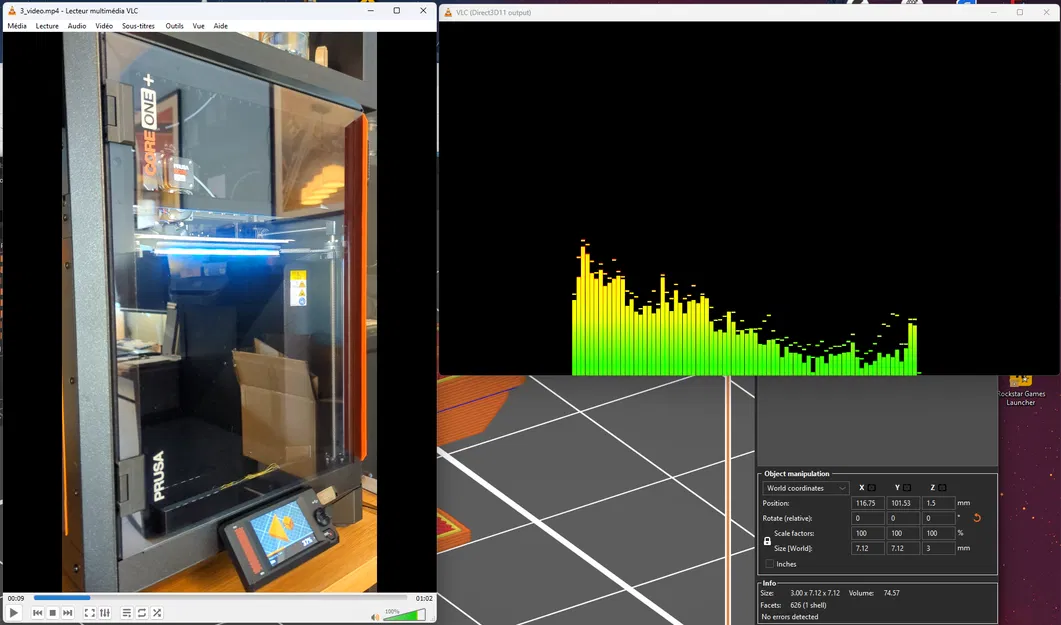This screenshot has height=625, width=1061.
Task: Click the 'No errors detected' text
Action: 790,617
